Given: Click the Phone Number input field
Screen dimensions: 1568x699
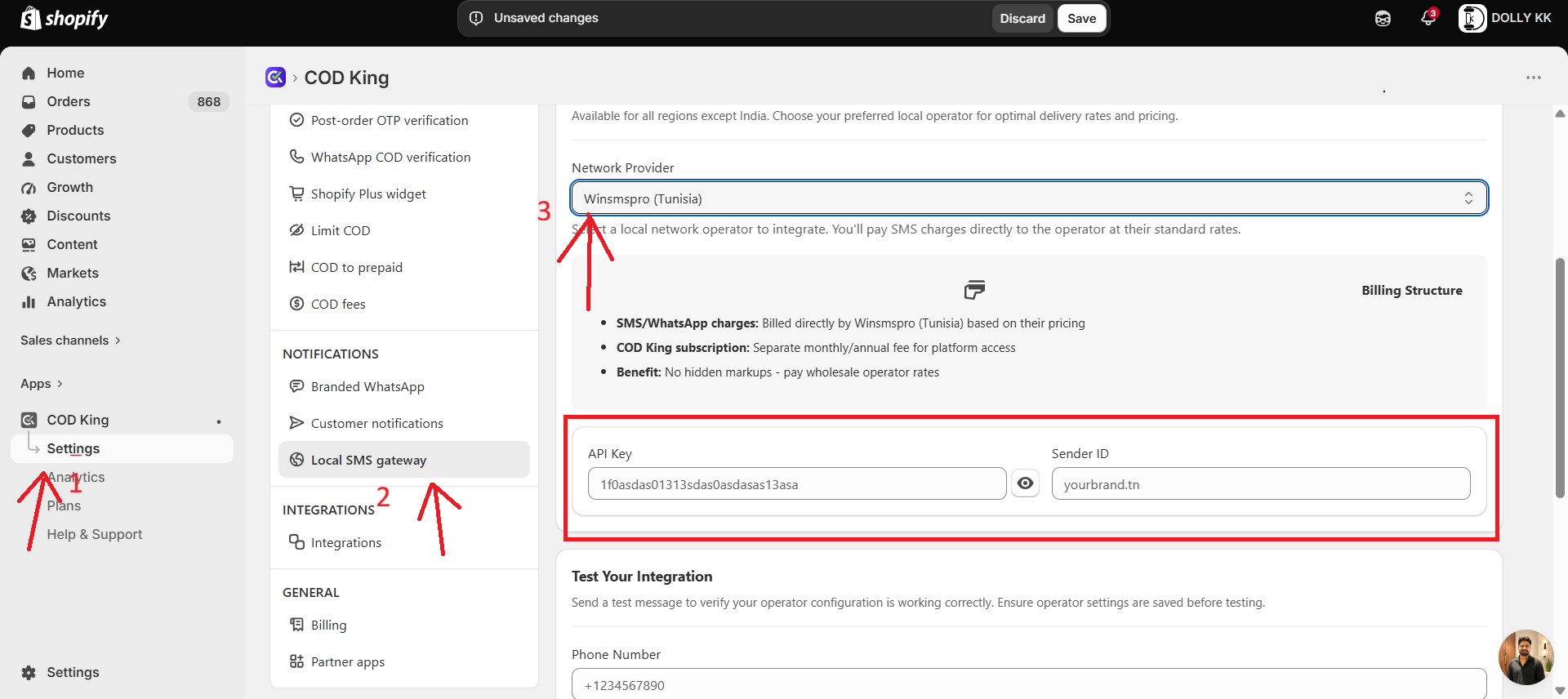Looking at the screenshot, I should point(1029,684).
